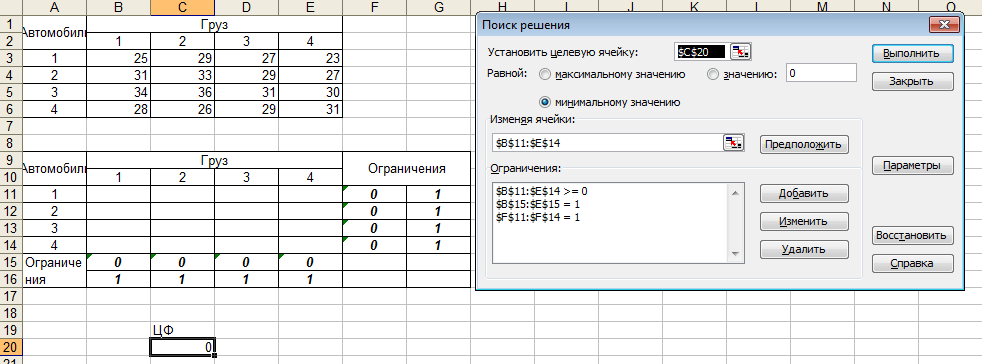Screen dimensions: 982x364
Task: Click cell E5 with value 30
Action: click(310, 92)
